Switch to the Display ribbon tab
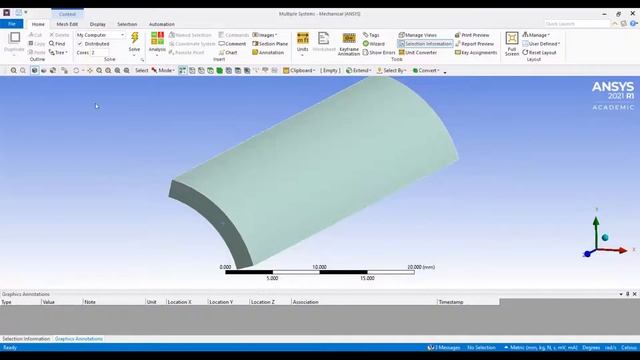Image resolution: width=640 pixels, height=360 pixels. tap(98, 24)
